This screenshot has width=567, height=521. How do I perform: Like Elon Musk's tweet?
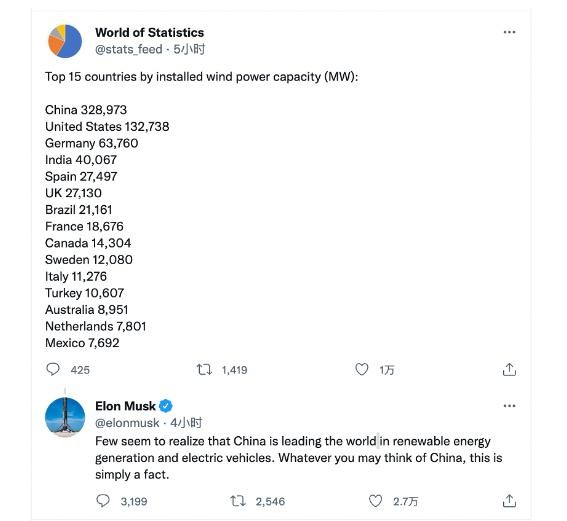tap(375, 501)
